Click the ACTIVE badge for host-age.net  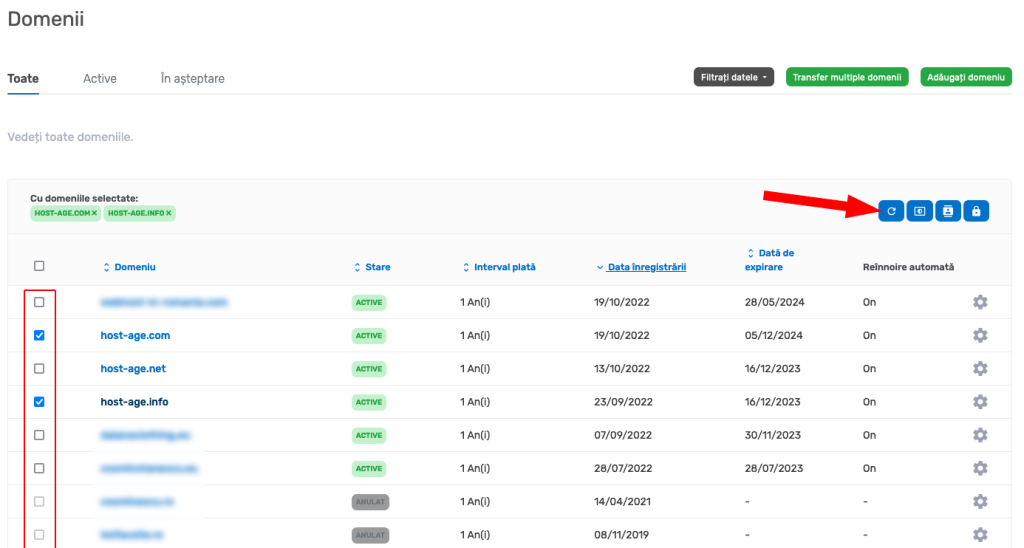[x=369, y=369]
